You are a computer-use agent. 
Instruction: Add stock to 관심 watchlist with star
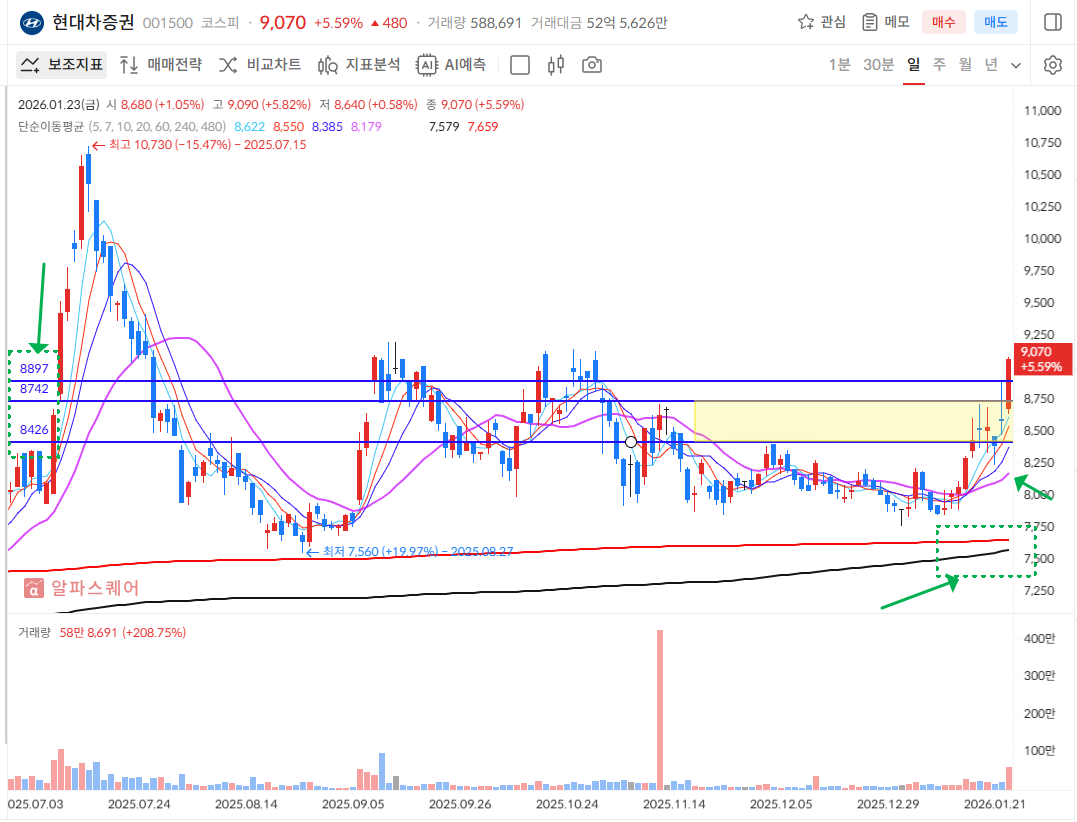(821, 22)
